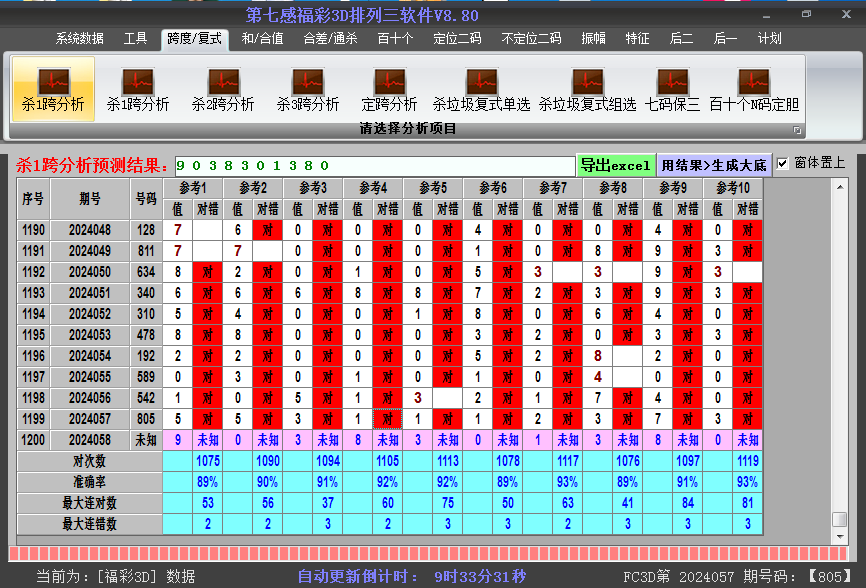This screenshot has width=866, height=588.
Task: Click sequence number 1200
Action: tap(33, 440)
